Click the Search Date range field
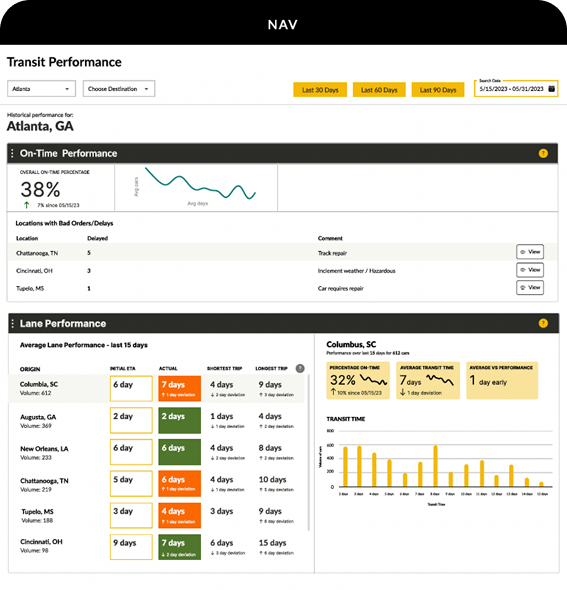The image size is (567, 590). click(x=516, y=89)
